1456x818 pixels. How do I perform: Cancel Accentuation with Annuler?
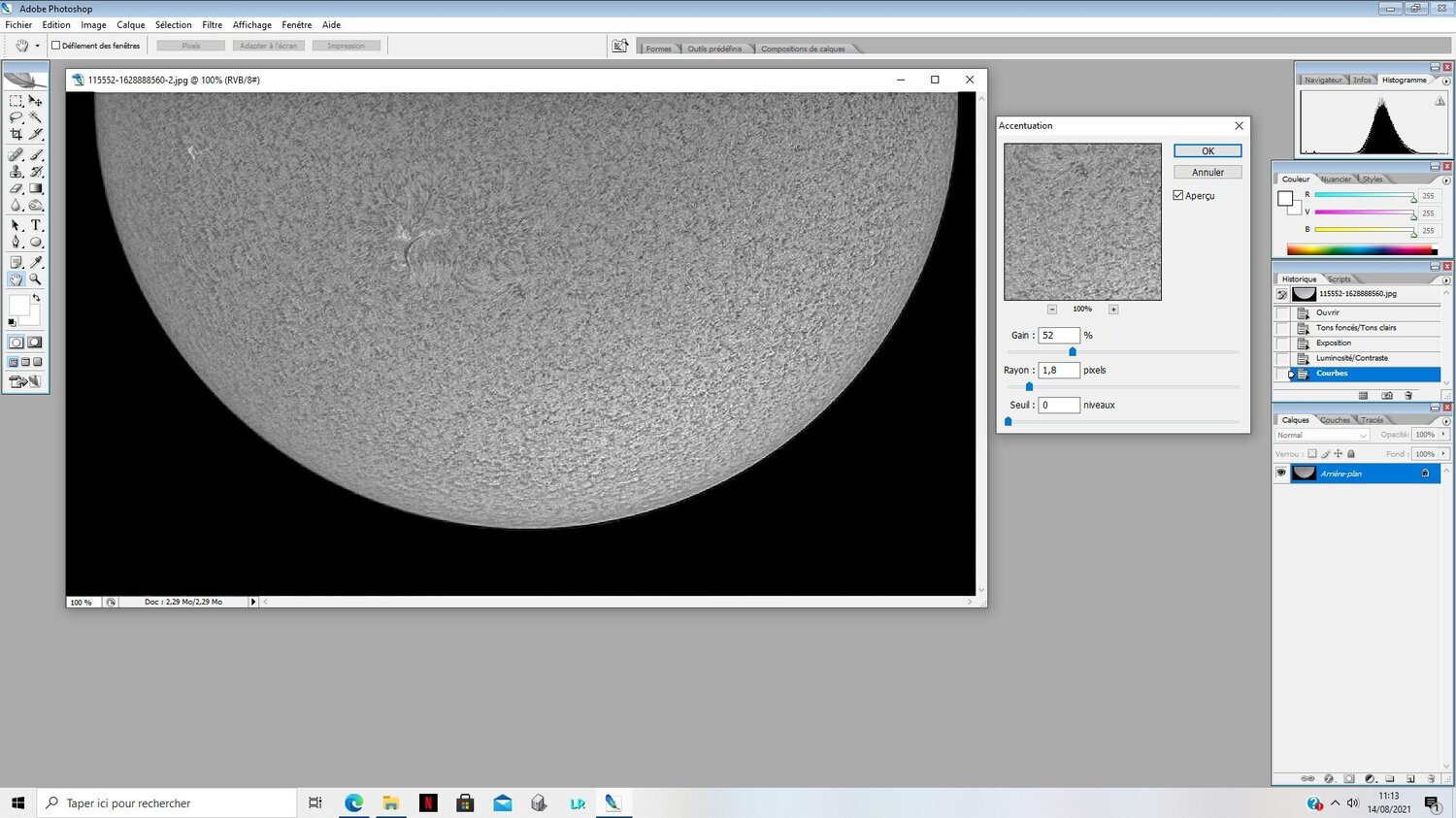(1208, 172)
